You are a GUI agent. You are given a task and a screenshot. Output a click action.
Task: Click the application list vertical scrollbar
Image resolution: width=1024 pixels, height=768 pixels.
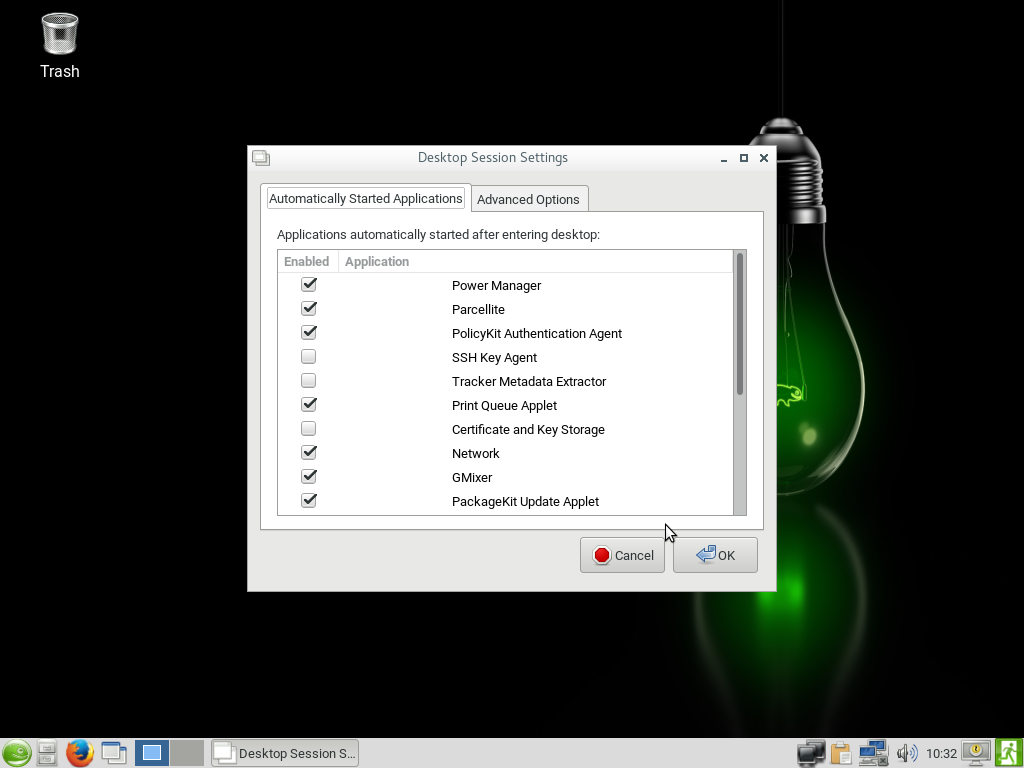740,324
